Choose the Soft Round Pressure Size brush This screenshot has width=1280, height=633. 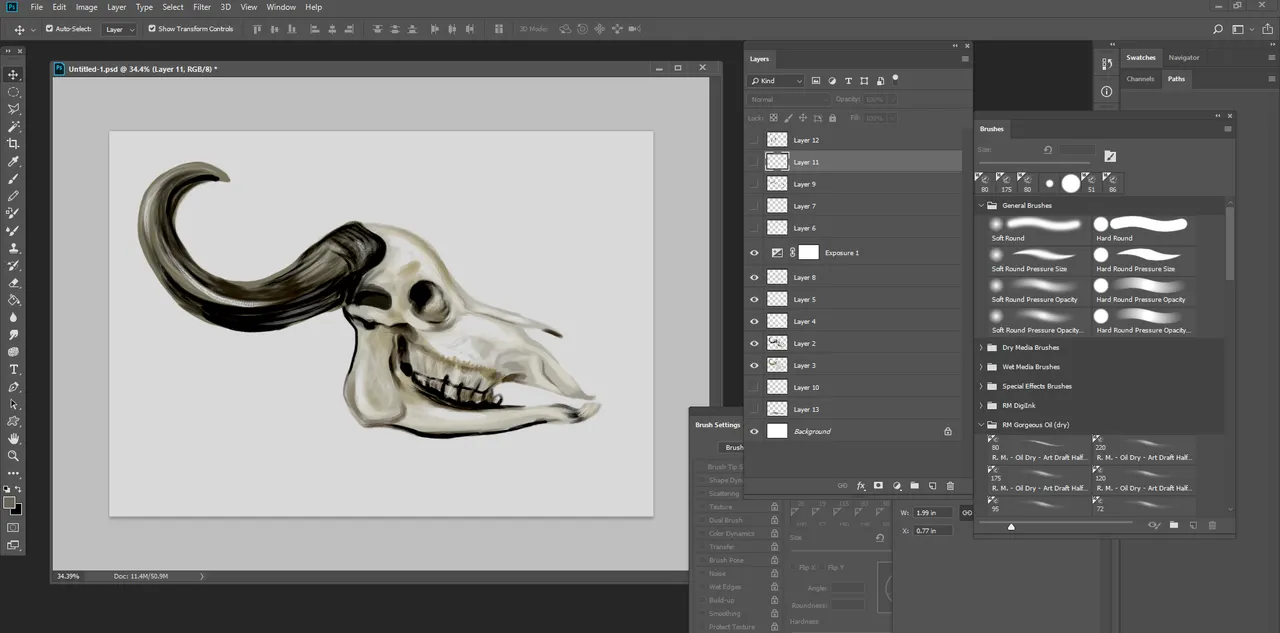[x=1037, y=260]
